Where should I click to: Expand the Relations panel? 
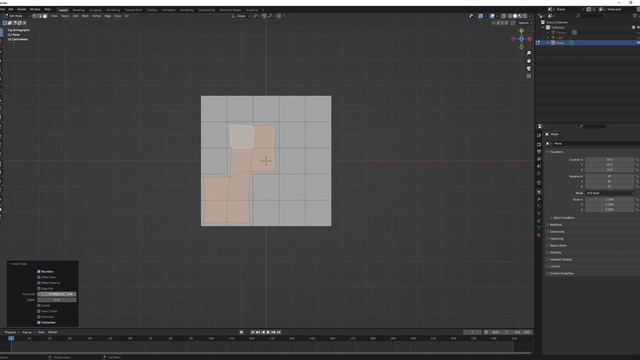(x=556, y=225)
